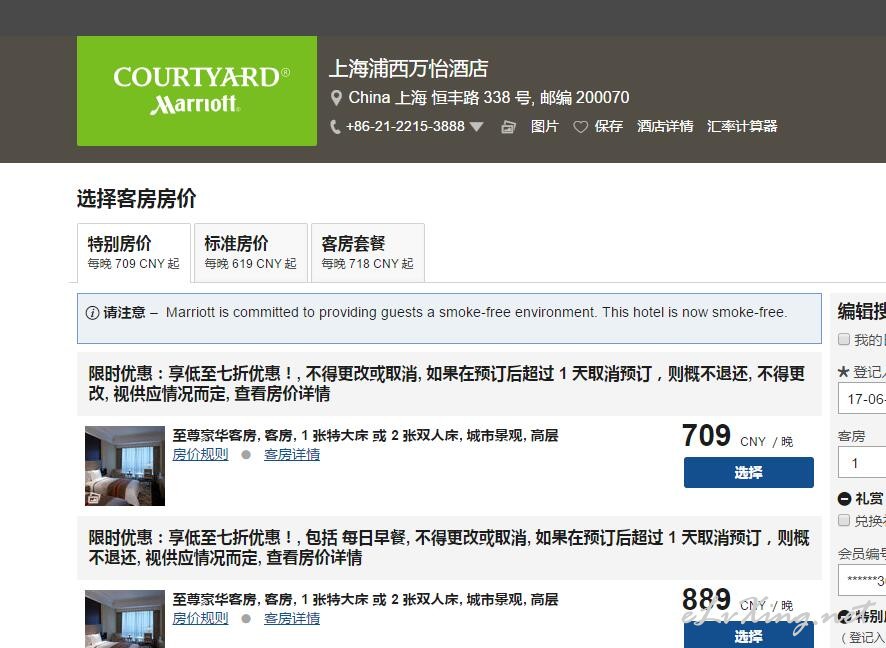
Task: Click the check-in date field showing 17-06
Action: pyautogui.click(x=862, y=399)
